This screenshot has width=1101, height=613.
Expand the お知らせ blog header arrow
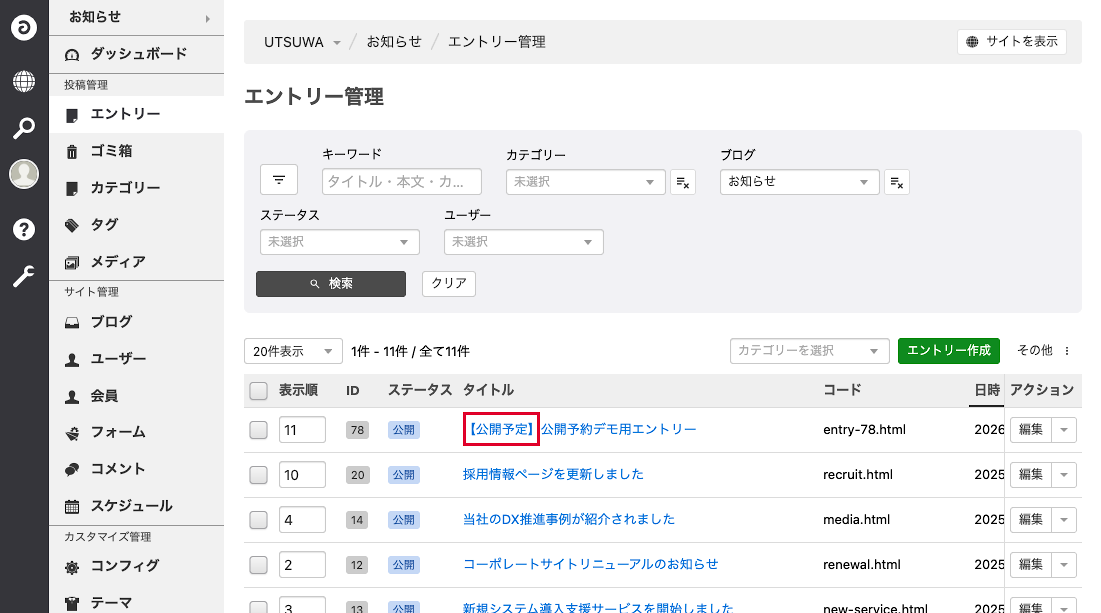[x=208, y=18]
